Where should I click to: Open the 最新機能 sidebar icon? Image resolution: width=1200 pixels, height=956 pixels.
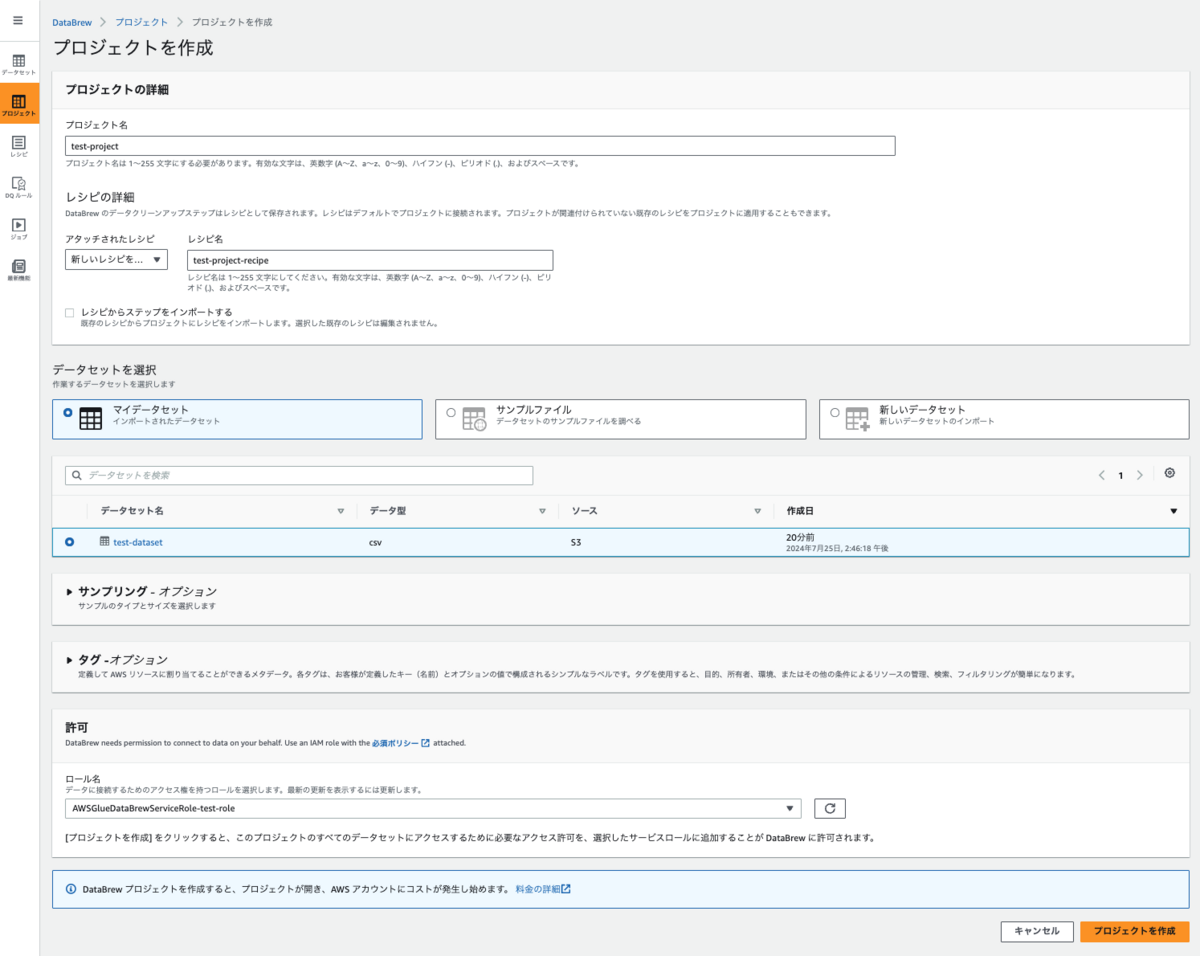pos(19,270)
